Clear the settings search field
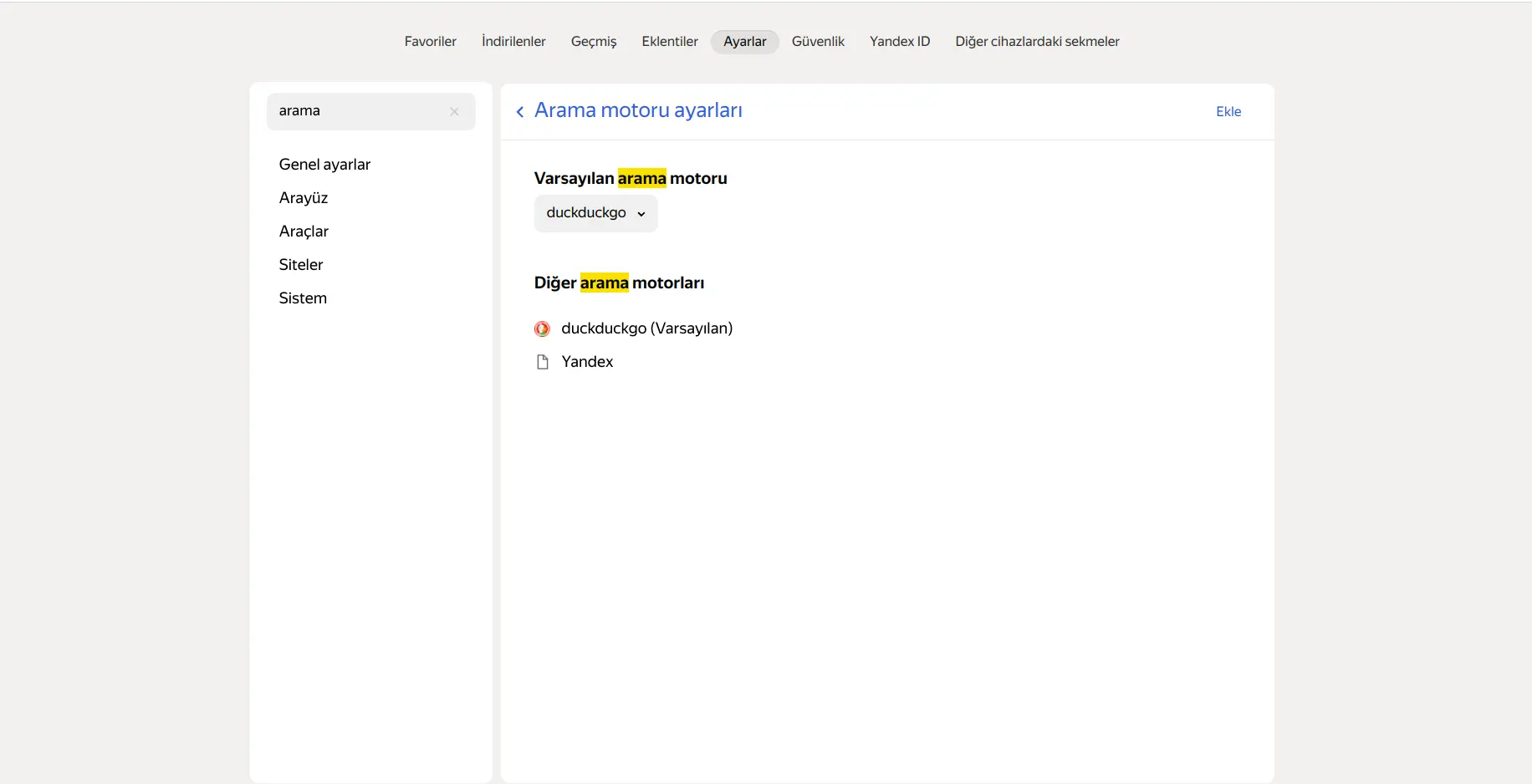The height and width of the screenshot is (784, 1532). coord(454,111)
